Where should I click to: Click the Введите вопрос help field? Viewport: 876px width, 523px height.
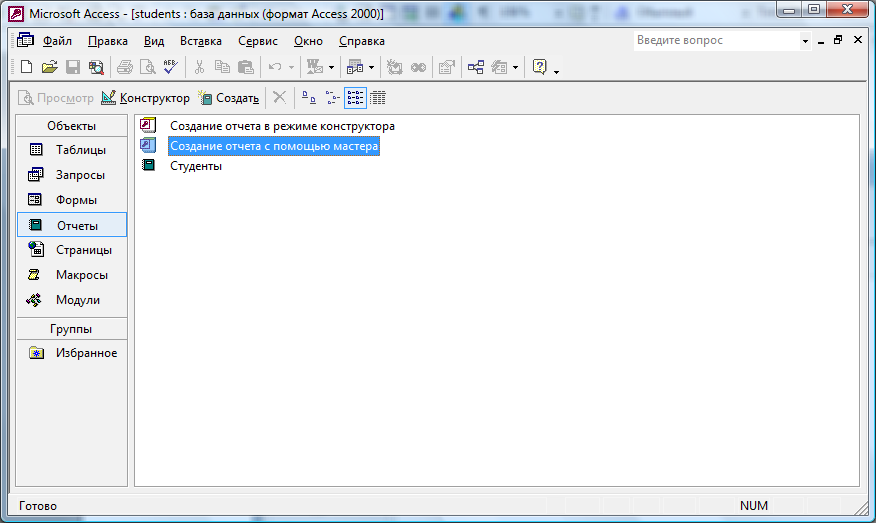pyautogui.click(x=717, y=40)
